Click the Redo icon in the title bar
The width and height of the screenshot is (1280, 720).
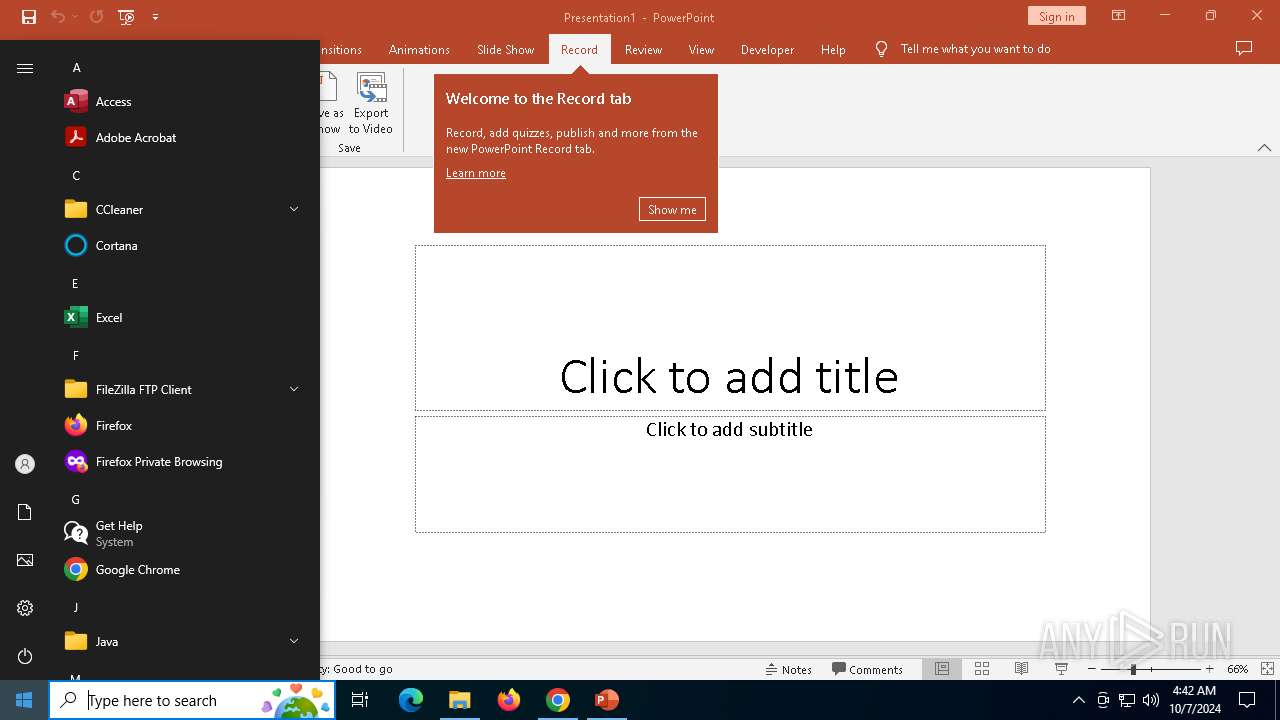coord(96,17)
